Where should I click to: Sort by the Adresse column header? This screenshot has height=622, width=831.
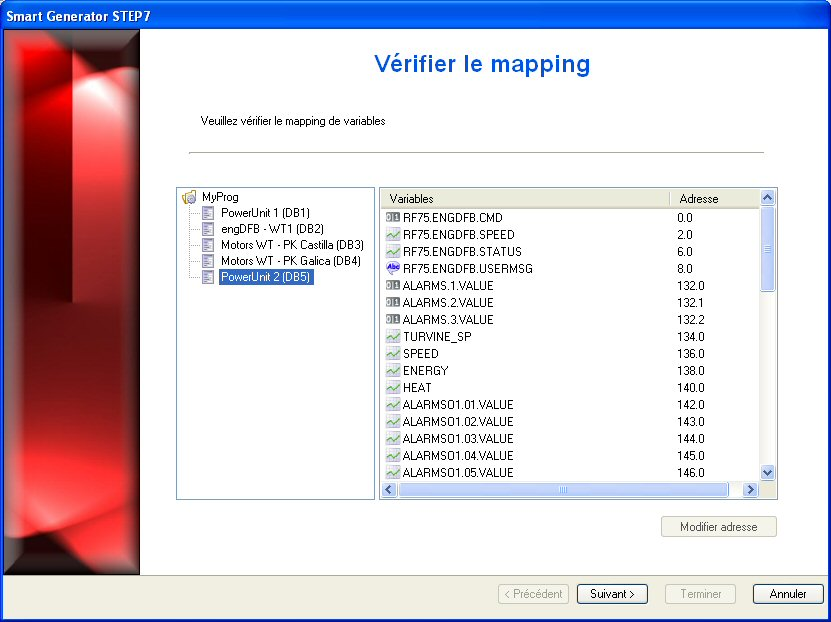point(714,199)
